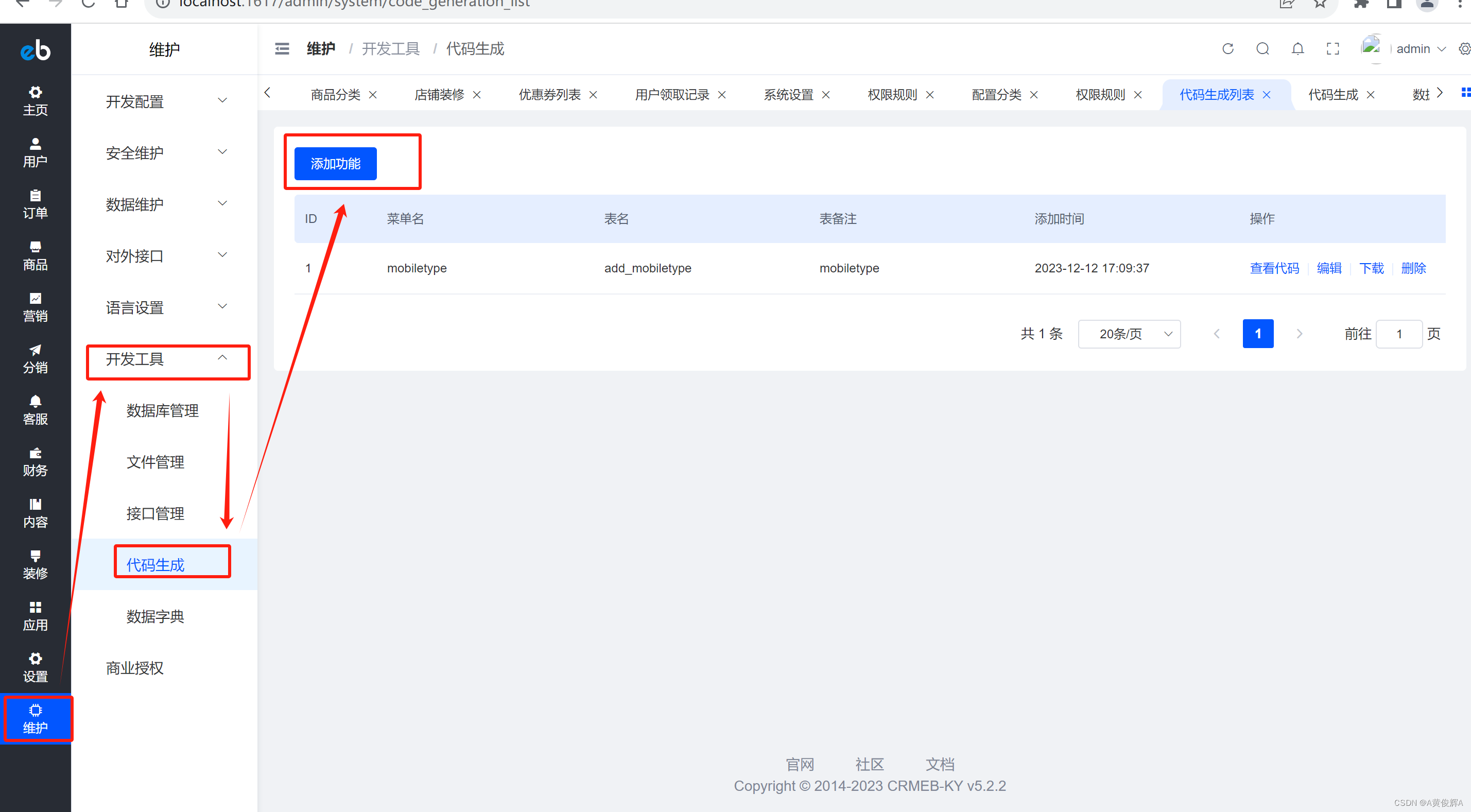The height and width of the screenshot is (812, 1471).
Task: Click the 前往 page number input field
Action: click(x=1398, y=334)
